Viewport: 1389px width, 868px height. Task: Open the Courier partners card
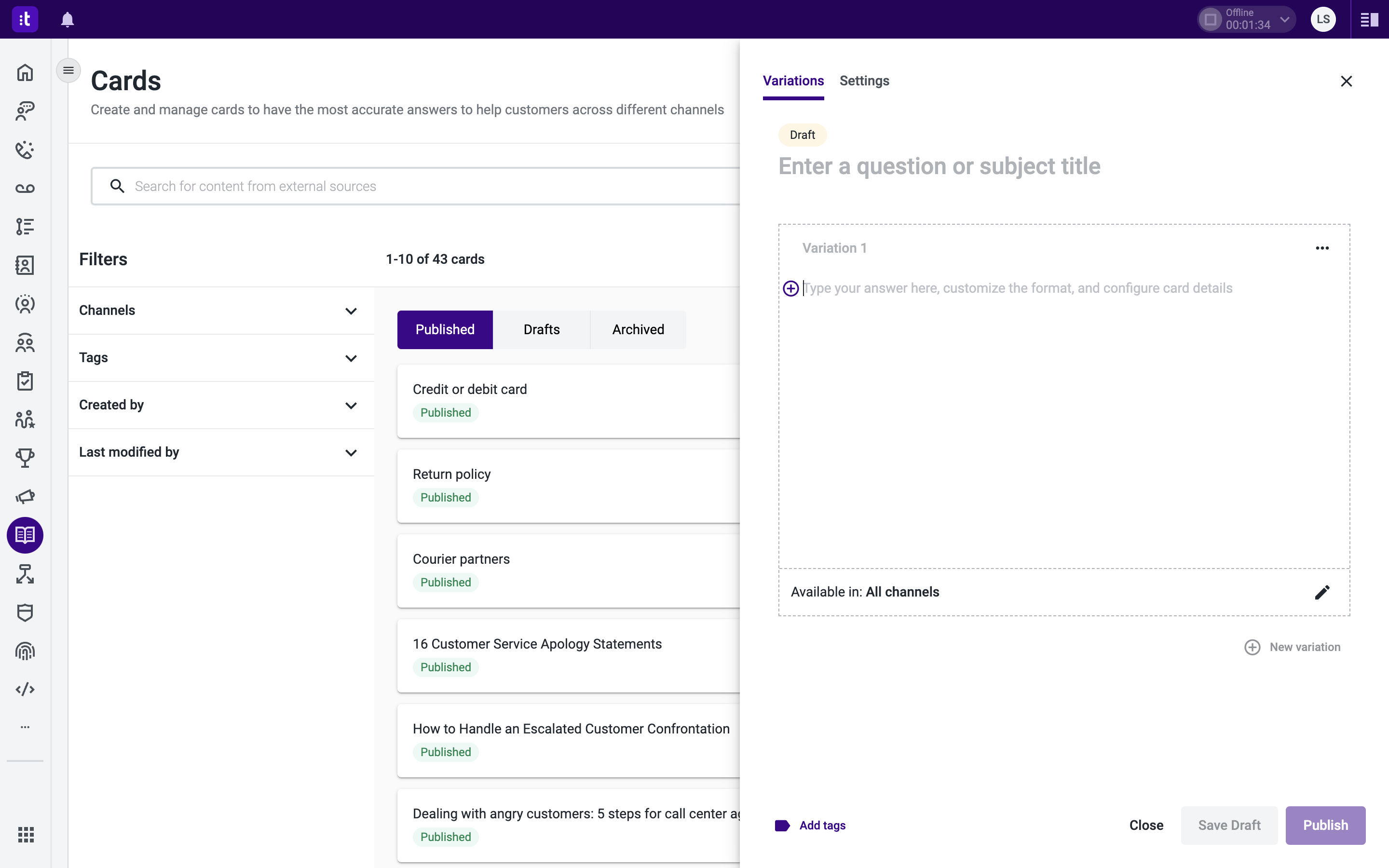[568, 570]
